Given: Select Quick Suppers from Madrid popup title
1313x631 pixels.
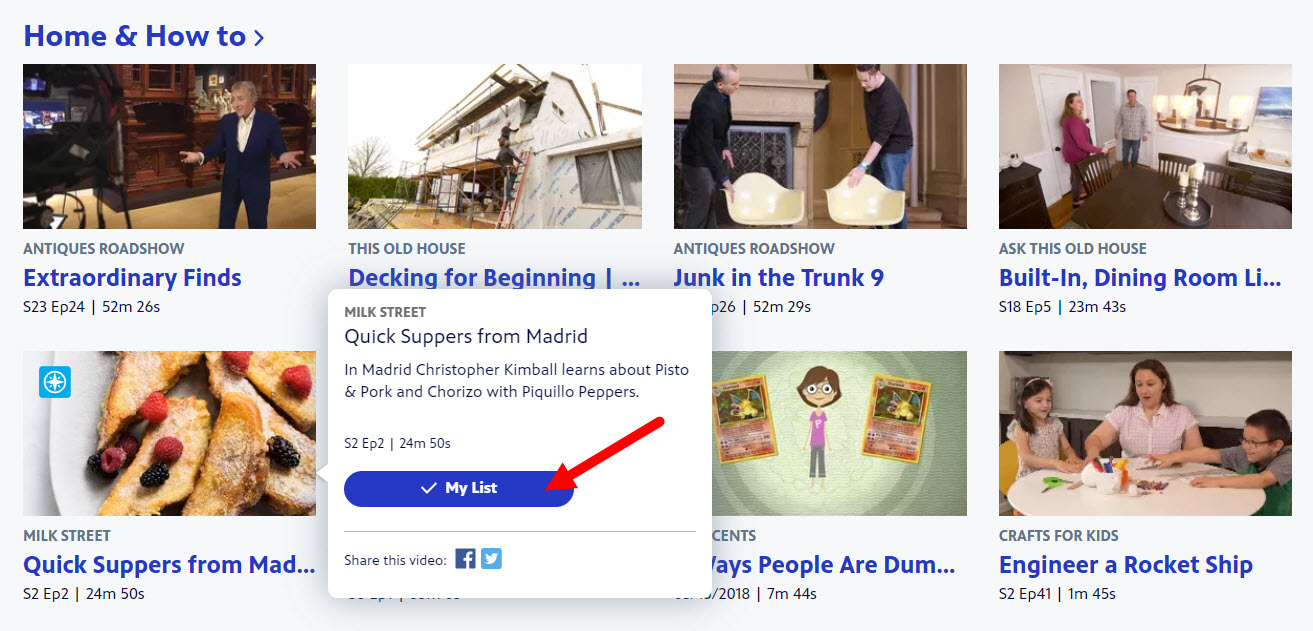Looking at the screenshot, I should tap(466, 336).
